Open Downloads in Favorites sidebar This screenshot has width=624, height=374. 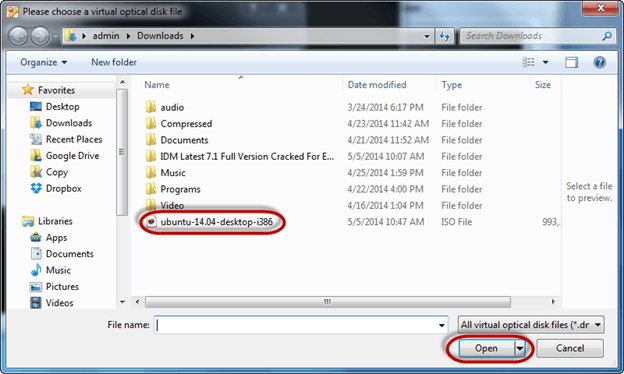[69, 123]
